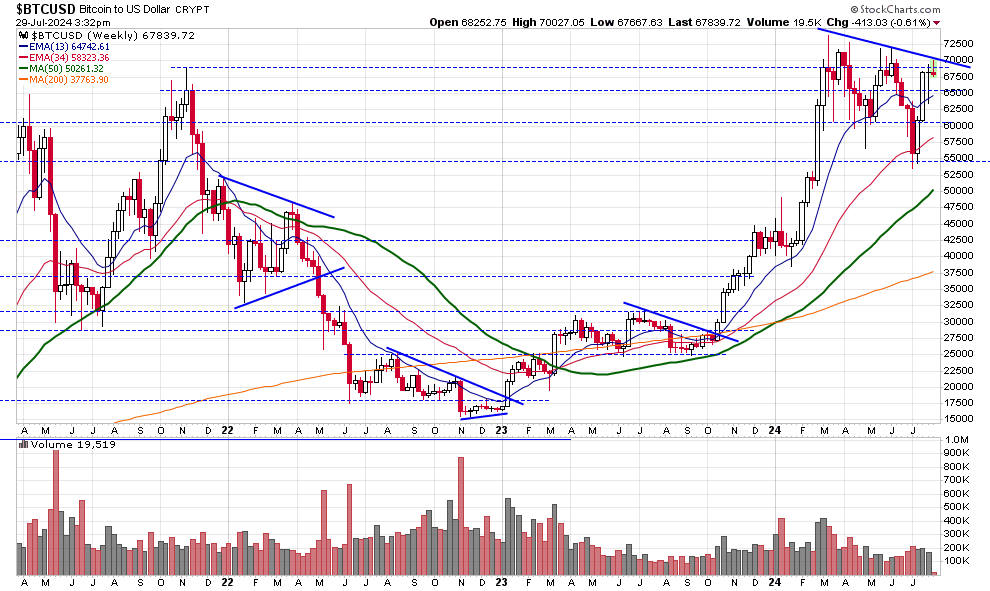Click the blue EMA(13) legend line marker
The width and height of the screenshot is (990, 591).
22,47
